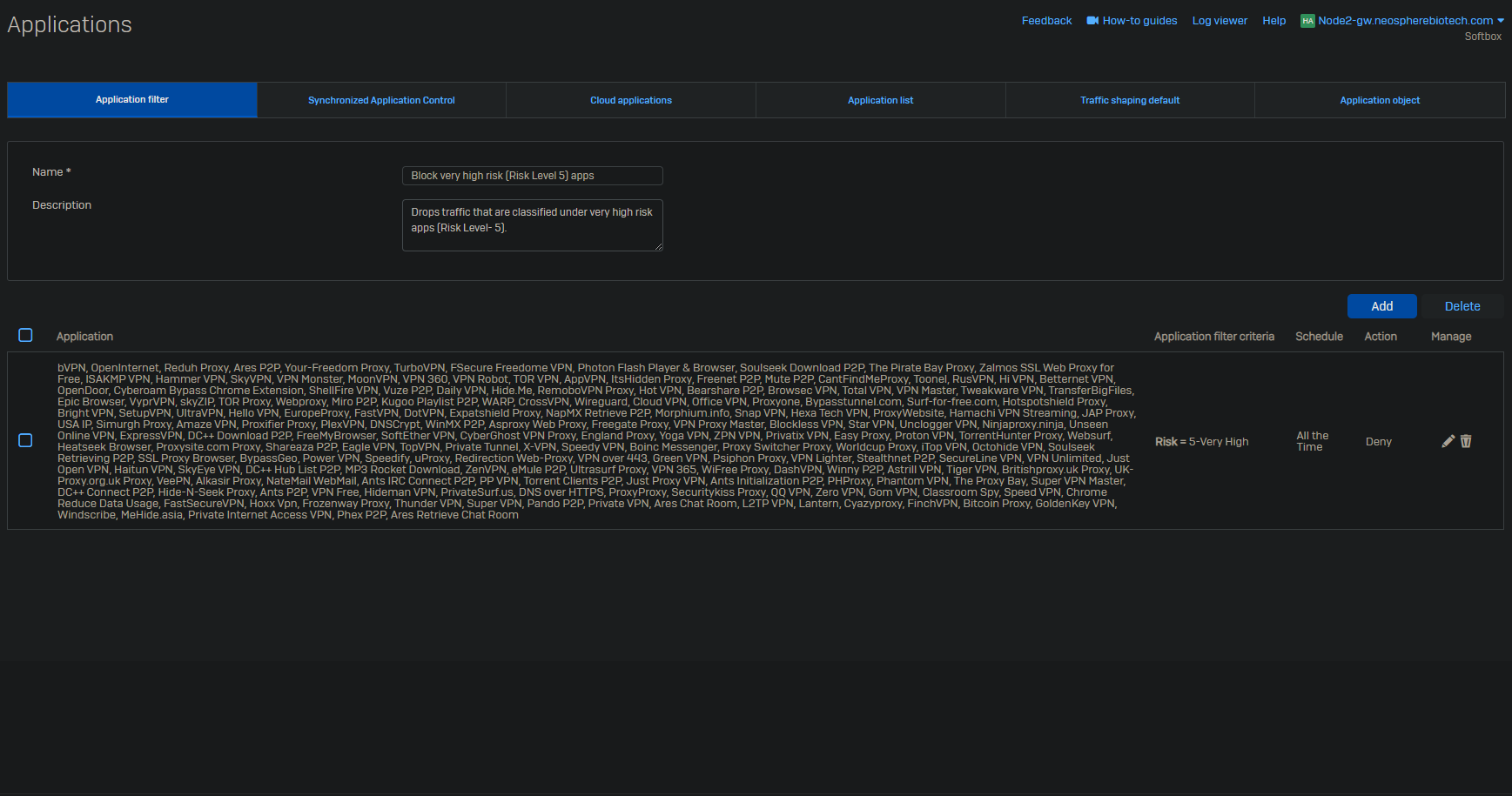Click the pencil edit icon in Manage column
The height and width of the screenshot is (796, 1512).
(x=1448, y=441)
